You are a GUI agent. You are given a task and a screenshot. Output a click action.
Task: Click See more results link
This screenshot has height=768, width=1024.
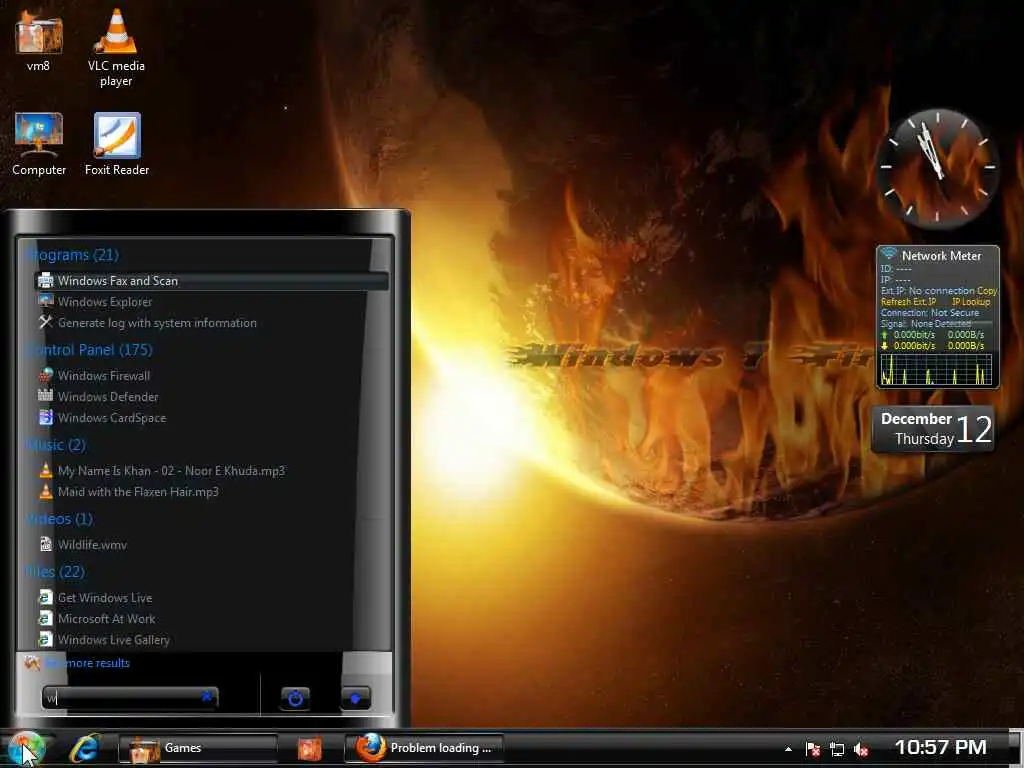pyautogui.click(x=88, y=663)
